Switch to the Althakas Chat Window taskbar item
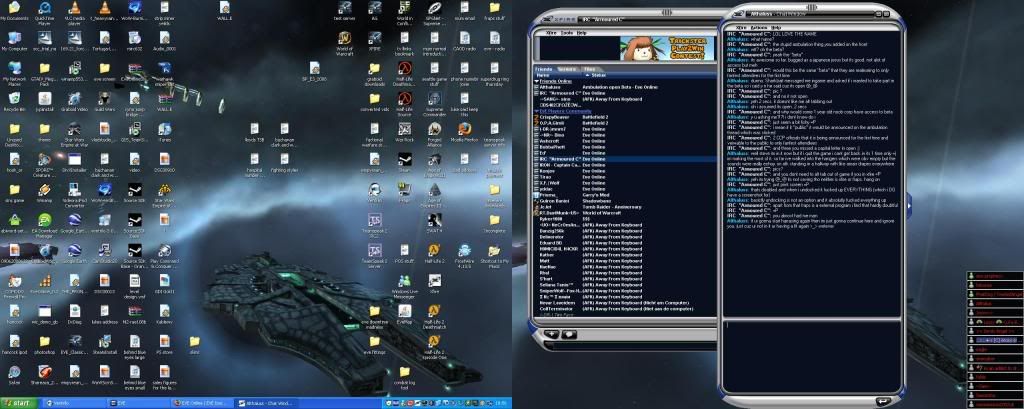Viewport: 1024px width, 409px height. [264, 403]
